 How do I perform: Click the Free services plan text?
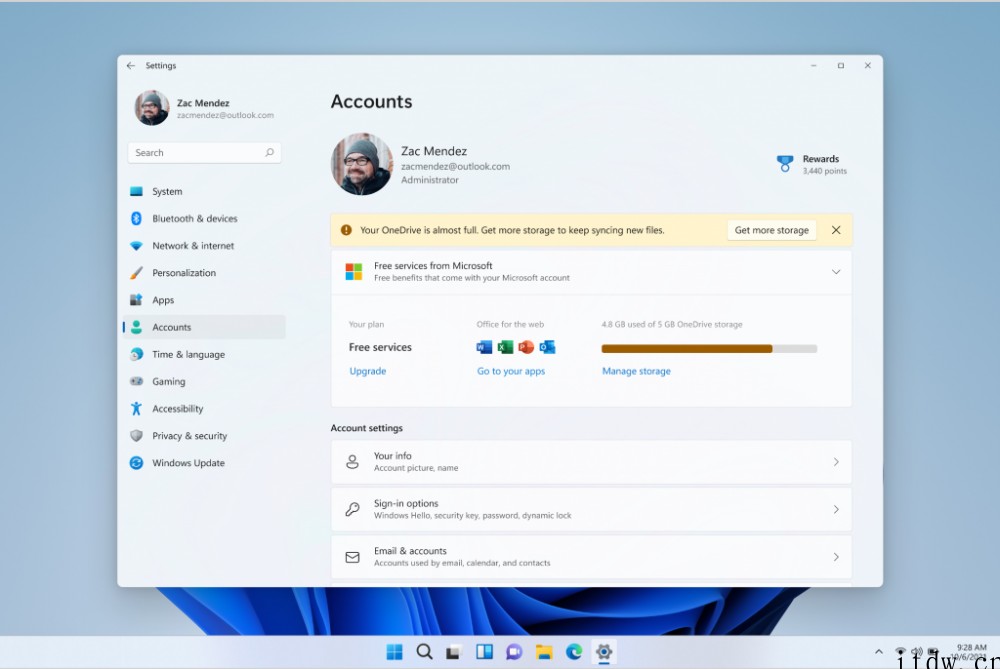[380, 347]
